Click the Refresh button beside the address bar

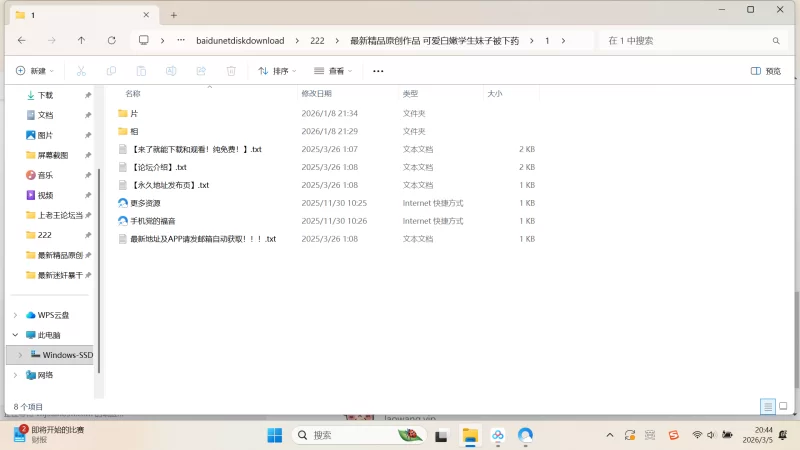(111, 40)
